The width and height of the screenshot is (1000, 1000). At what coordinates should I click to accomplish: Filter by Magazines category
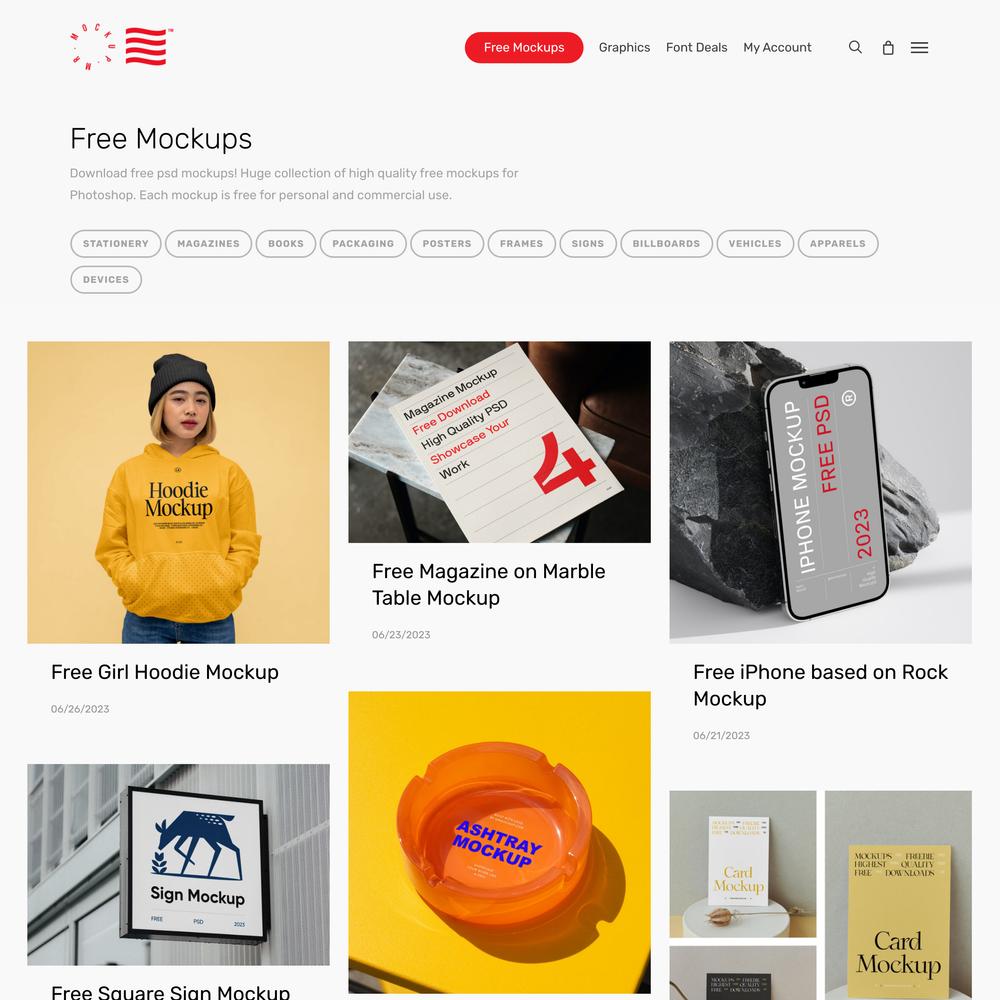209,244
